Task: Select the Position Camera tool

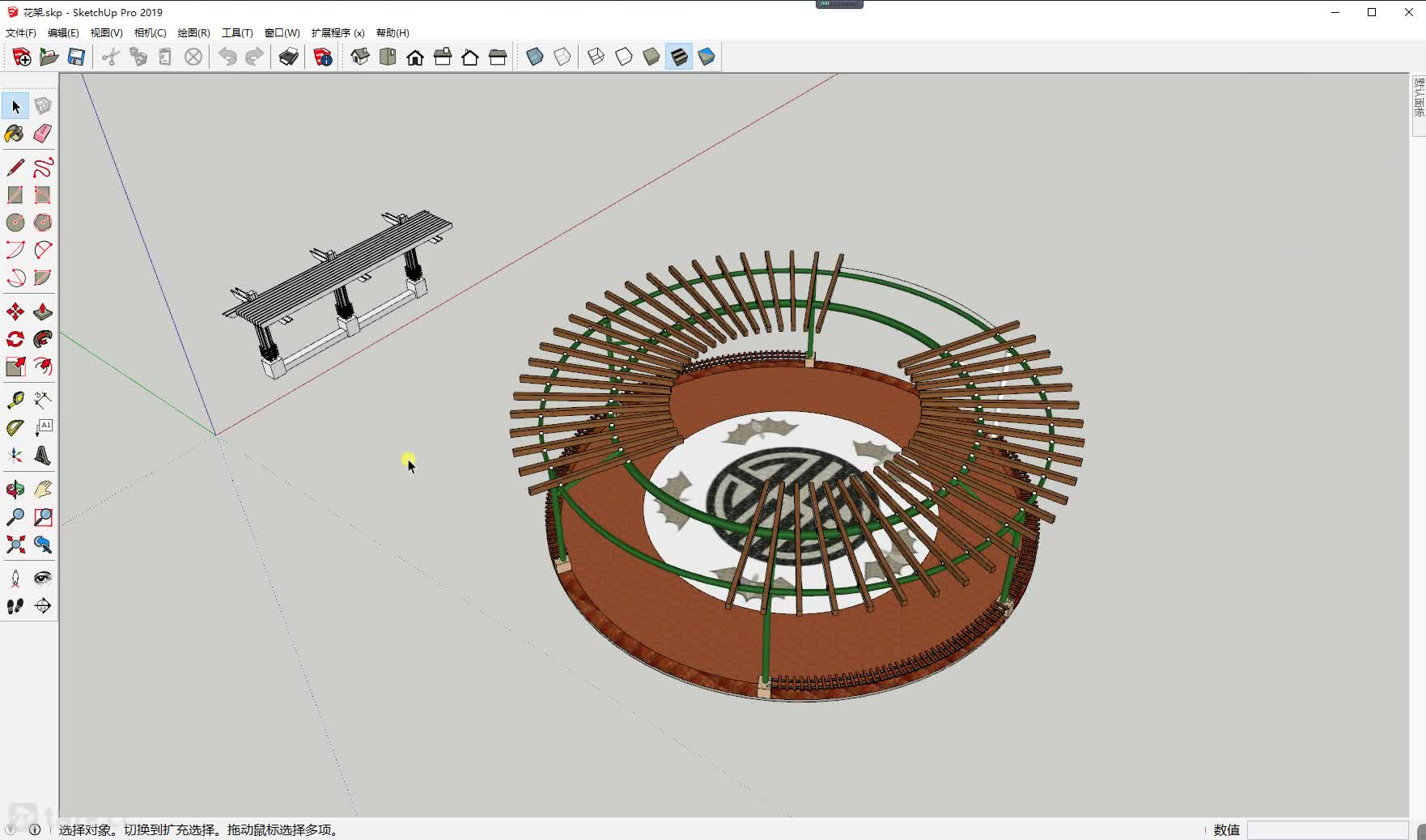Action: coord(15,579)
